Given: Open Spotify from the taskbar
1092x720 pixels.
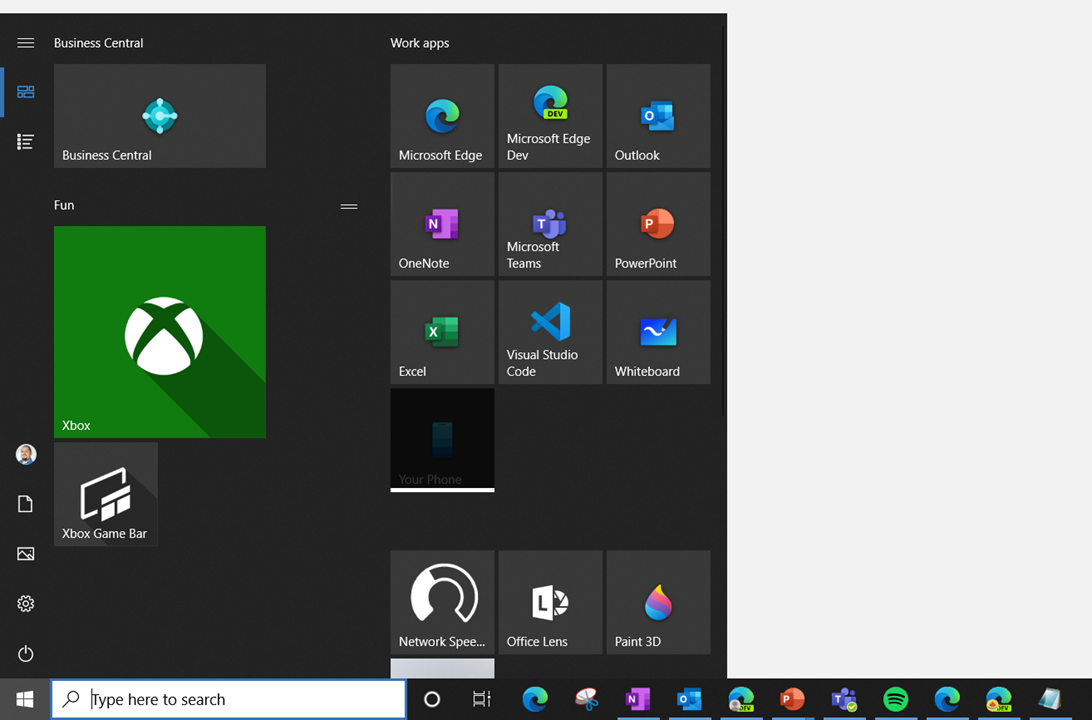Looking at the screenshot, I should tap(896, 700).
